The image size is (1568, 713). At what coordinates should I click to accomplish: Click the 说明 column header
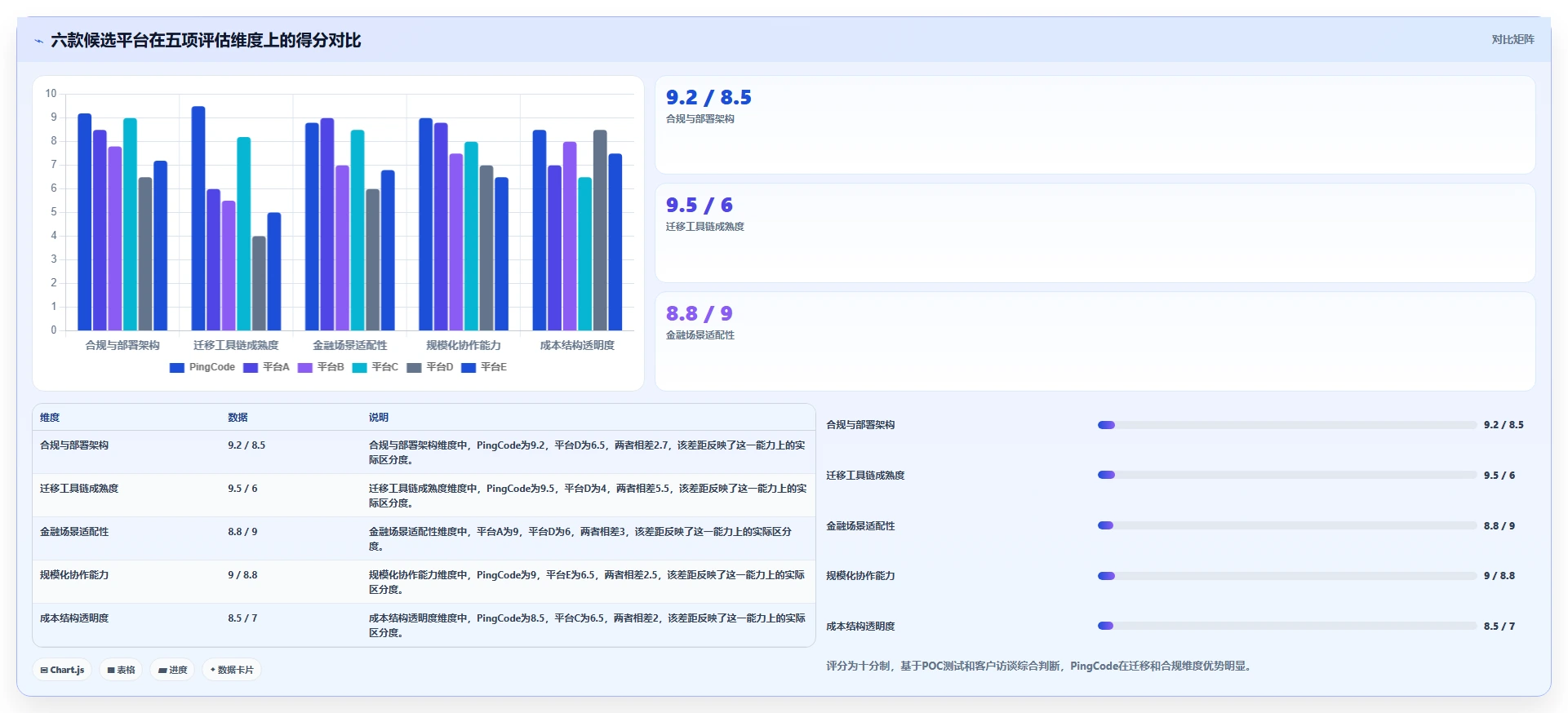click(x=379, y=418)
